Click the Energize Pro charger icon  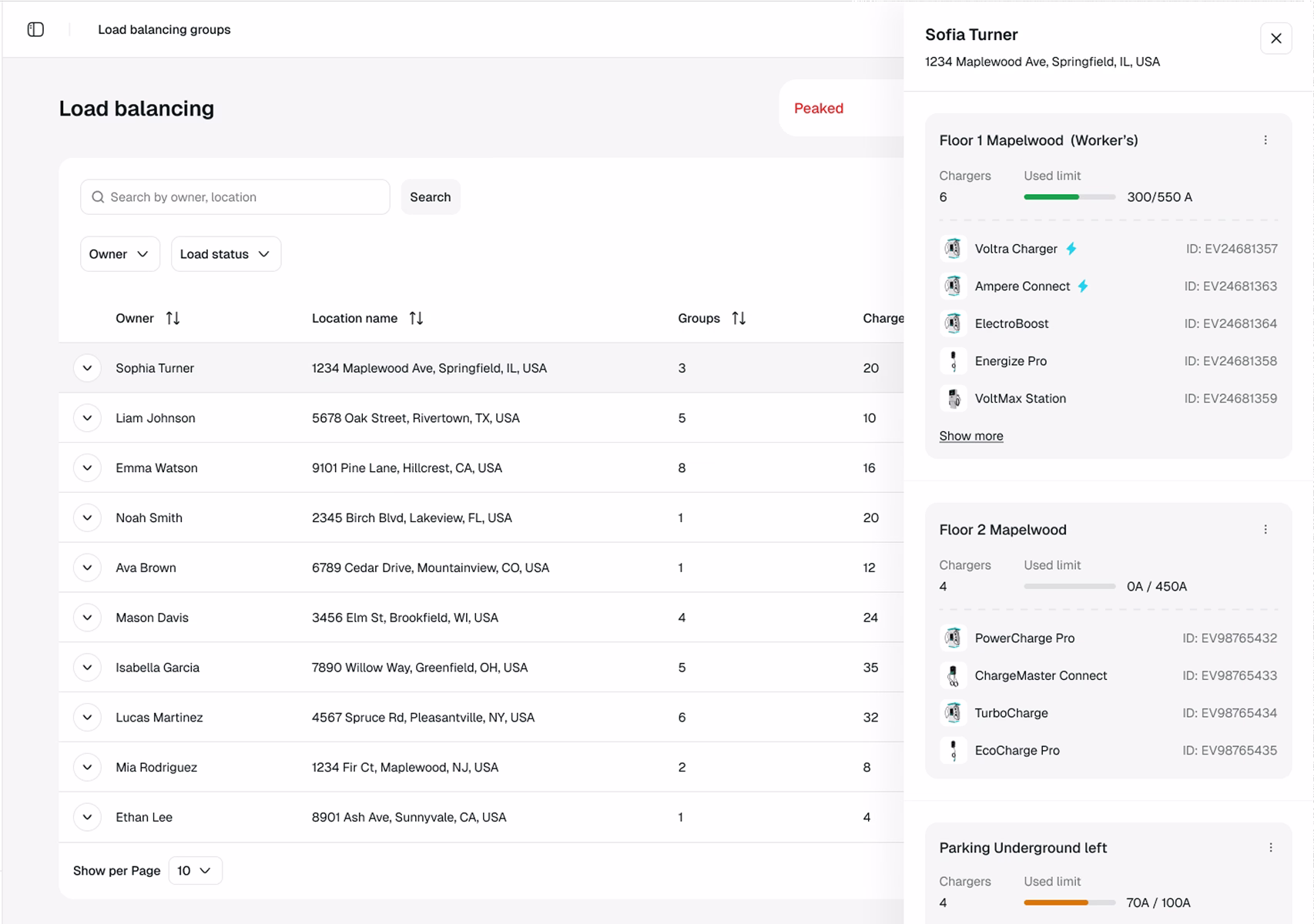coord(953,361)
